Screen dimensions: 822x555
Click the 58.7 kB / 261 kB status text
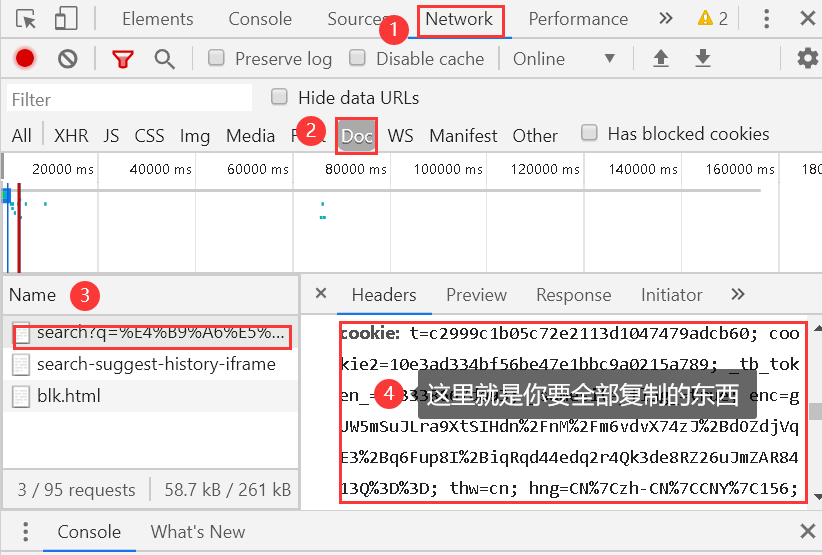[x=228, y=489]
